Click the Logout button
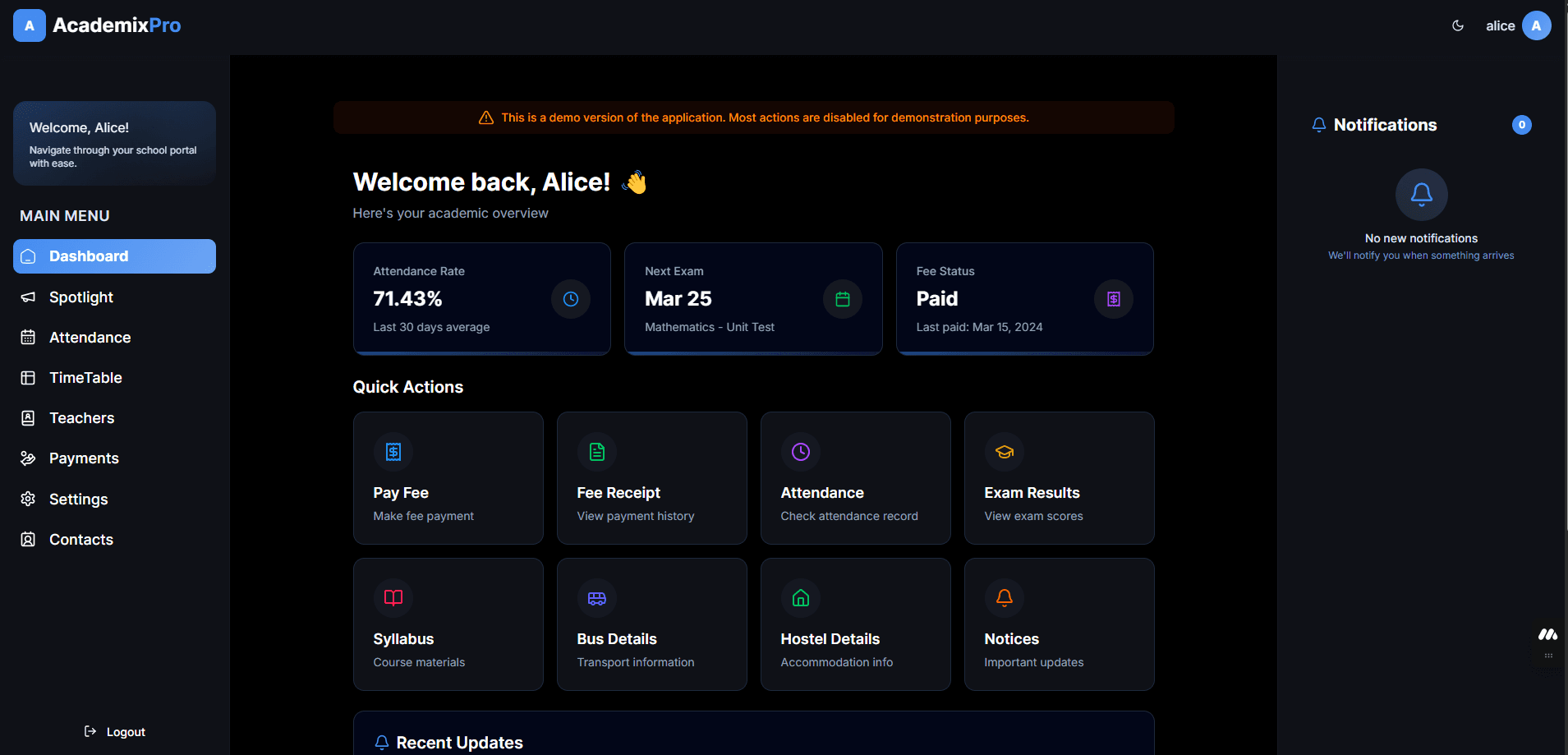 (114, 731)
